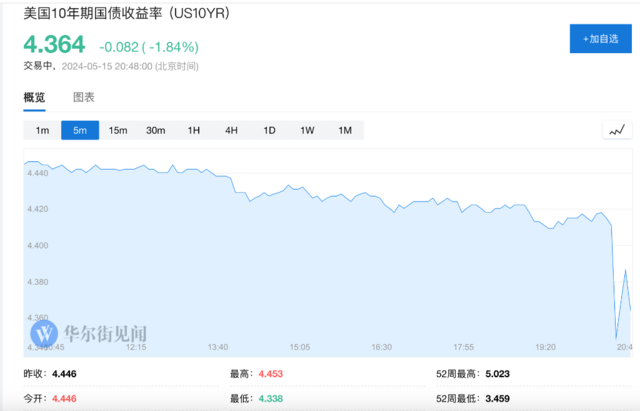This screenshot has width=640, height=411.
Task: Switch to 15m interval
Action: coord(118,130)
